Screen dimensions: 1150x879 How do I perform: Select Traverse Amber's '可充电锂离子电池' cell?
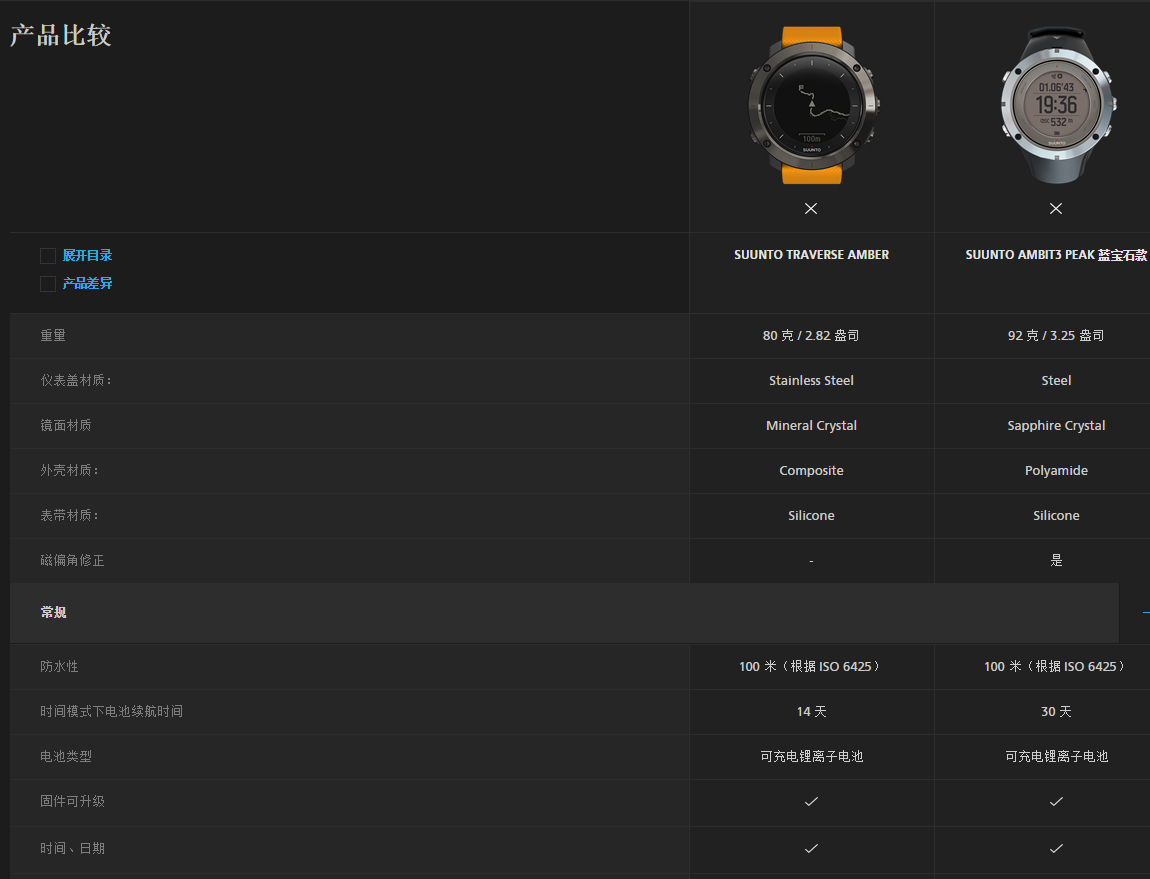coord(811,756)
